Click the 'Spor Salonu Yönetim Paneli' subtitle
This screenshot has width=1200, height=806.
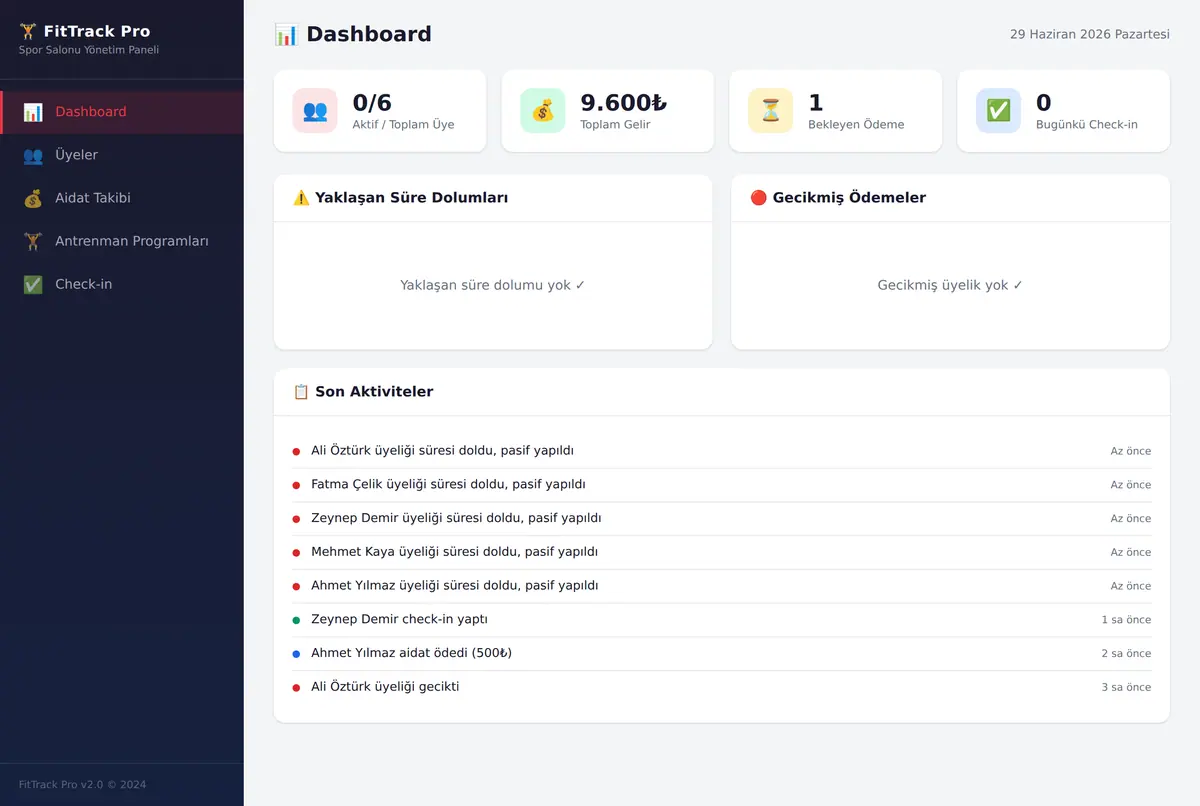click(x=89, y=50)
